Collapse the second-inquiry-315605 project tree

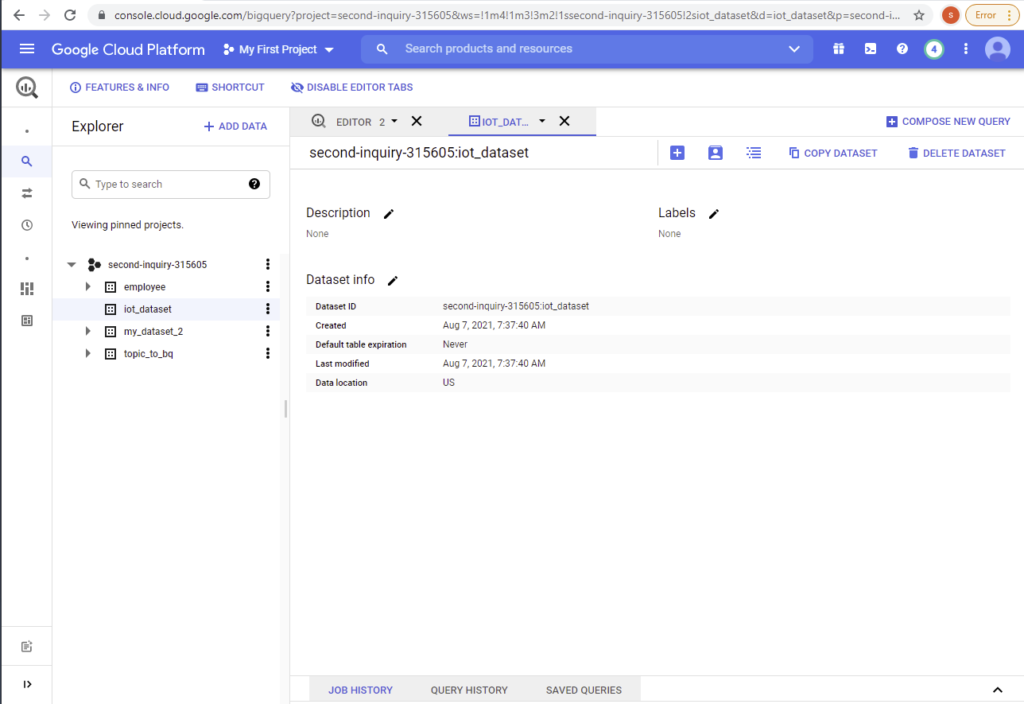[x=72, y=264]
